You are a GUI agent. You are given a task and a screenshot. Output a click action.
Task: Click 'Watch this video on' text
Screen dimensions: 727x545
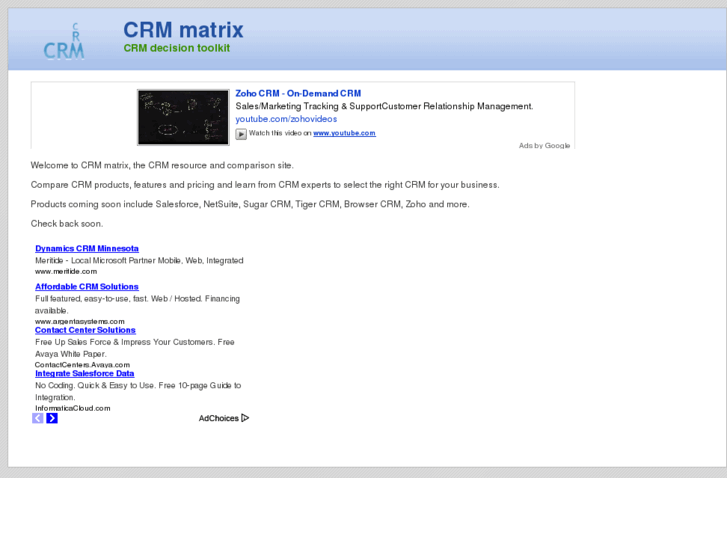point(280,133)
